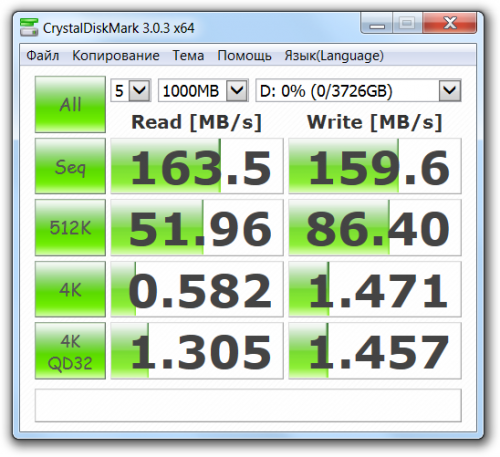The height and width of the screenshot is (457, 500).
Task: Click the Read [MB/s] column header
Action: (197, 122)
